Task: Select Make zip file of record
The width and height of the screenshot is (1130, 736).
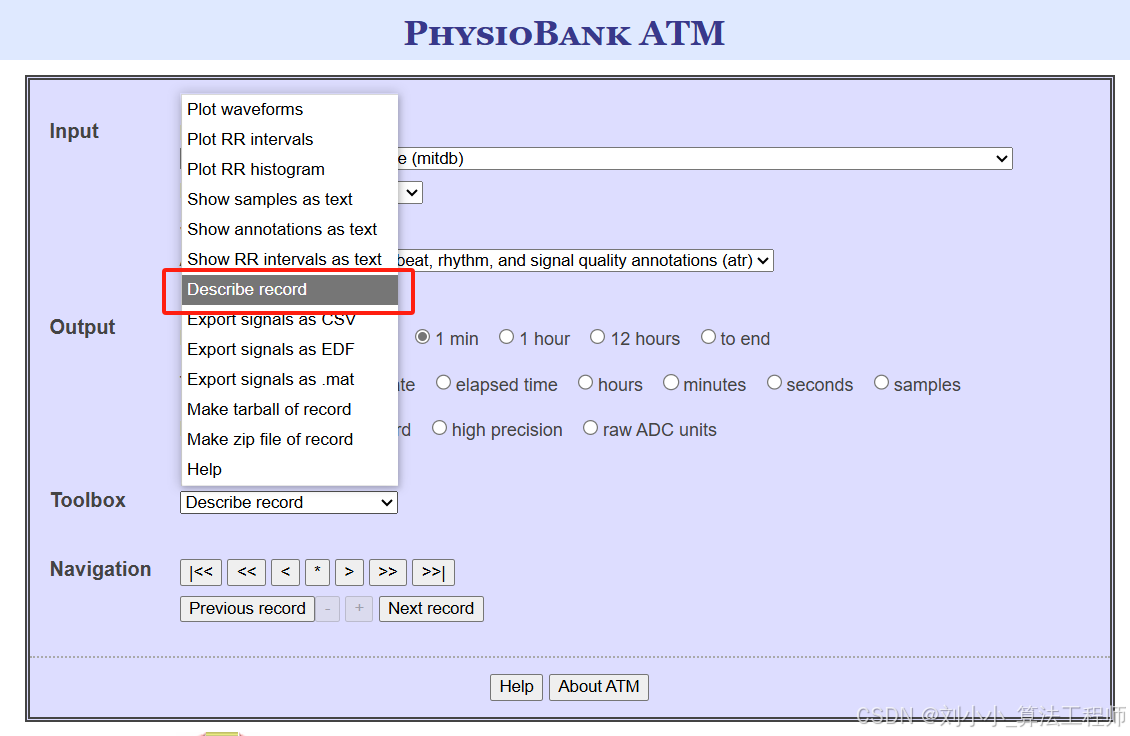Action: [289, 440]
